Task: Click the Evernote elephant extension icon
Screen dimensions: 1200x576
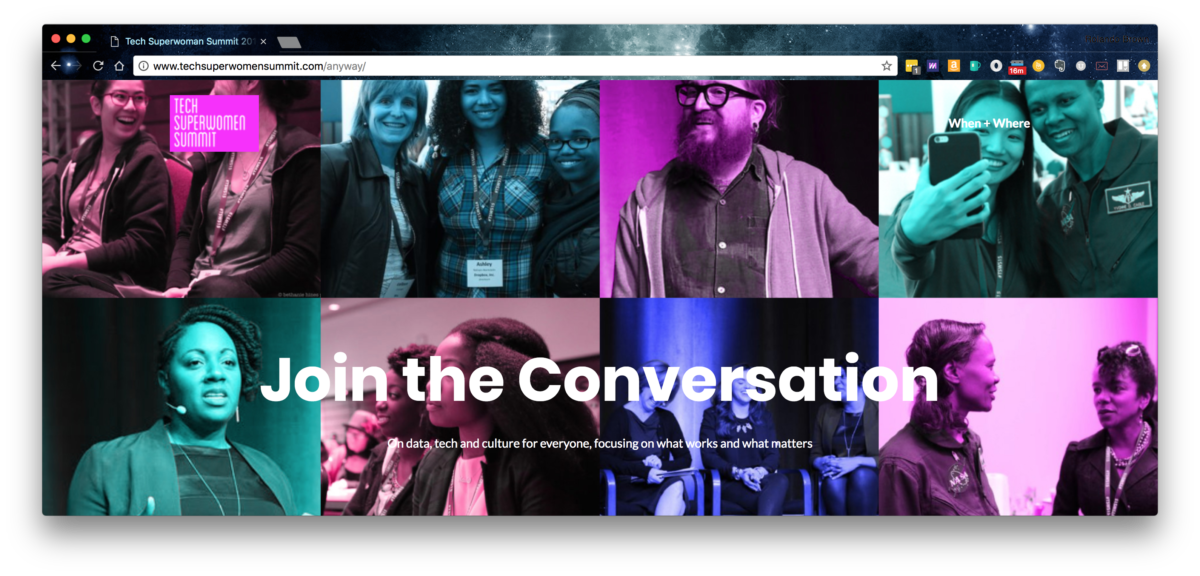Action: pos(1060,66)
